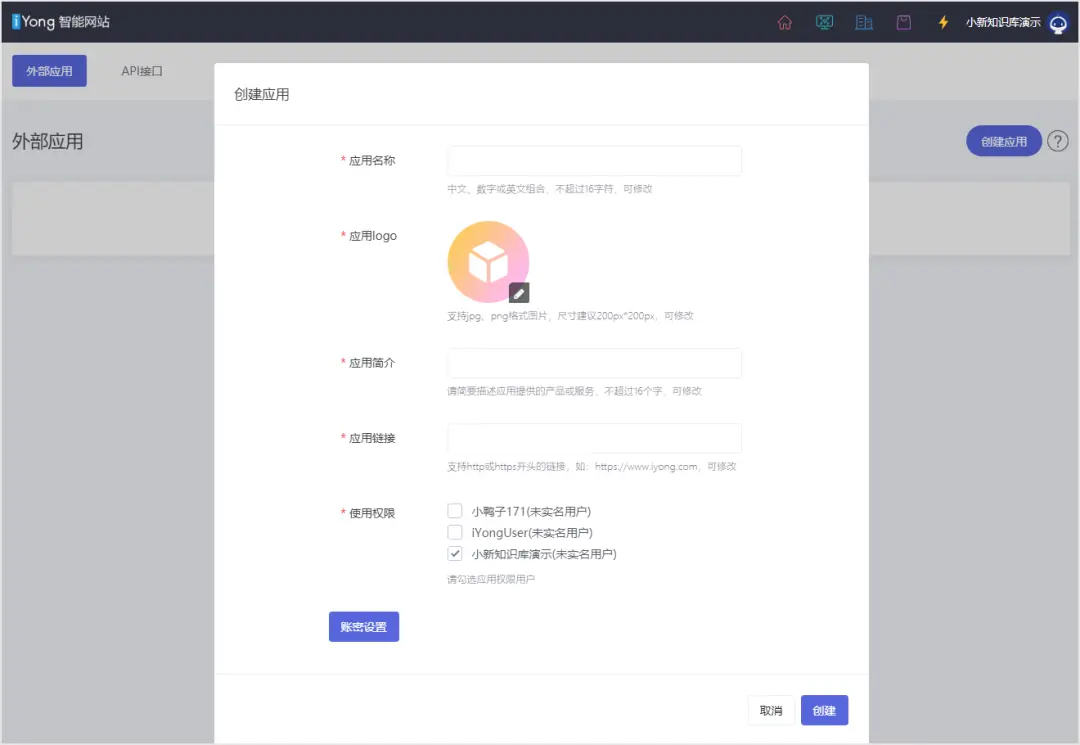Click the robot user avatar
The height and width of the screenshot is (745, 1080).
coord(1058,23)
